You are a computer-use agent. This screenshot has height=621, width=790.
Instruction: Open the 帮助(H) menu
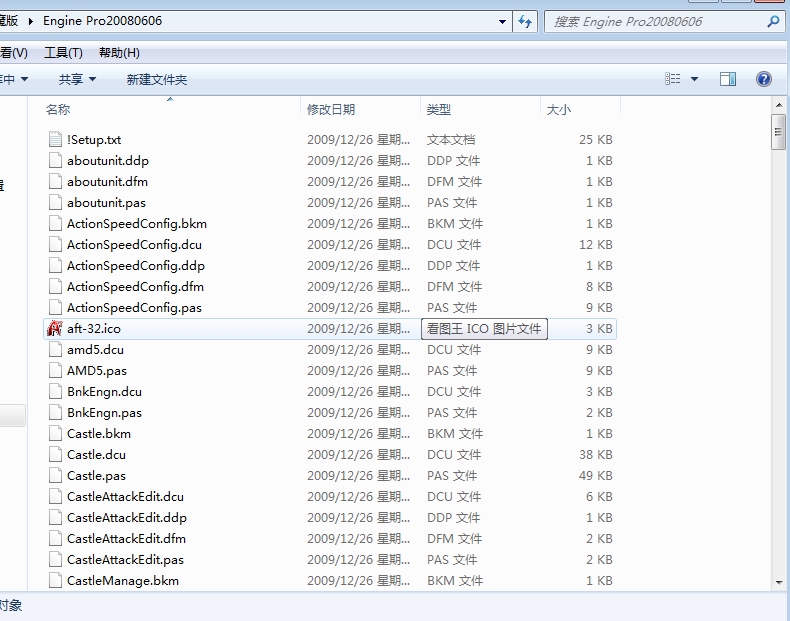coord(119,53)
